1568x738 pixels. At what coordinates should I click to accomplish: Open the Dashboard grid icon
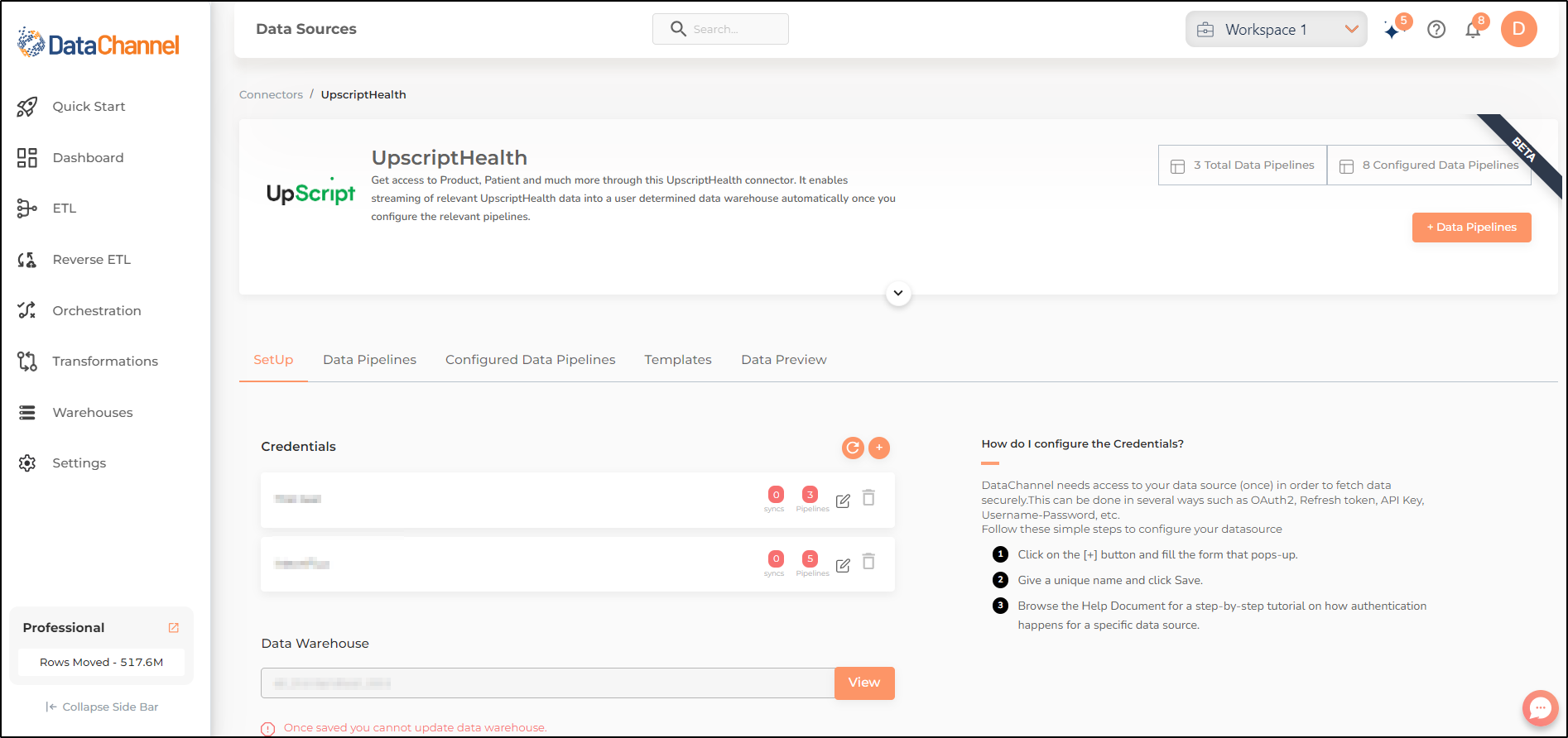click(27, 158)
